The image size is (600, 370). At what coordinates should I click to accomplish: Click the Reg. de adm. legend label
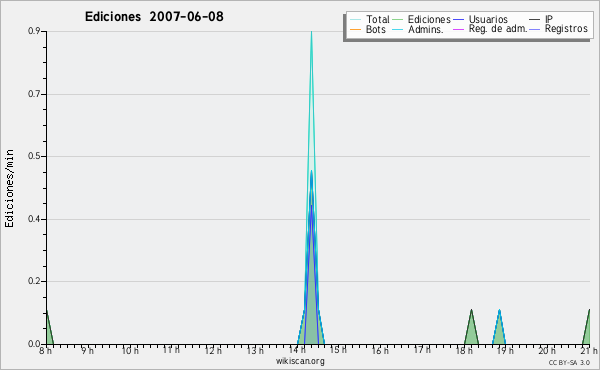point(498,29)
